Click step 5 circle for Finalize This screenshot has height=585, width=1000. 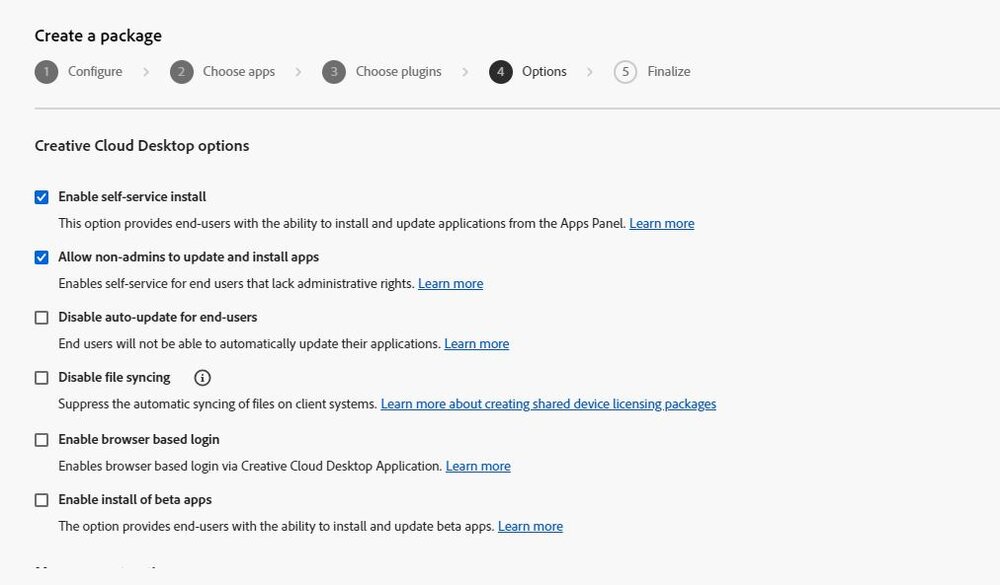pyautogui.click(x=625, y=72)
